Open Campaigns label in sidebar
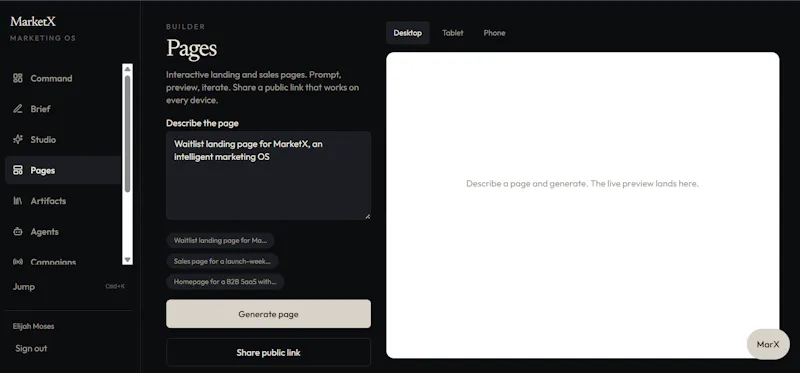The image size is (800, 373). click(53, 262)
